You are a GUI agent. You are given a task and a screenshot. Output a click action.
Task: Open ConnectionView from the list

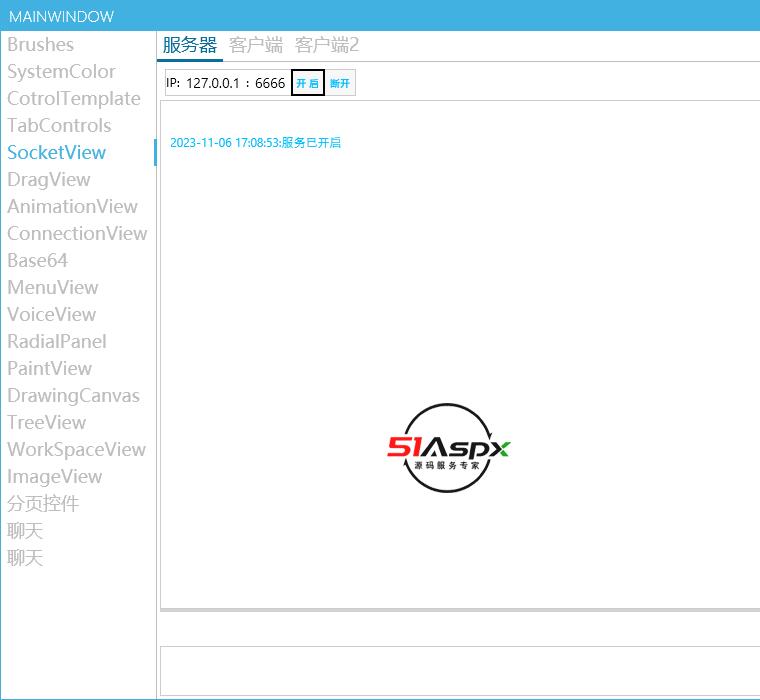(x=77, y=234)
